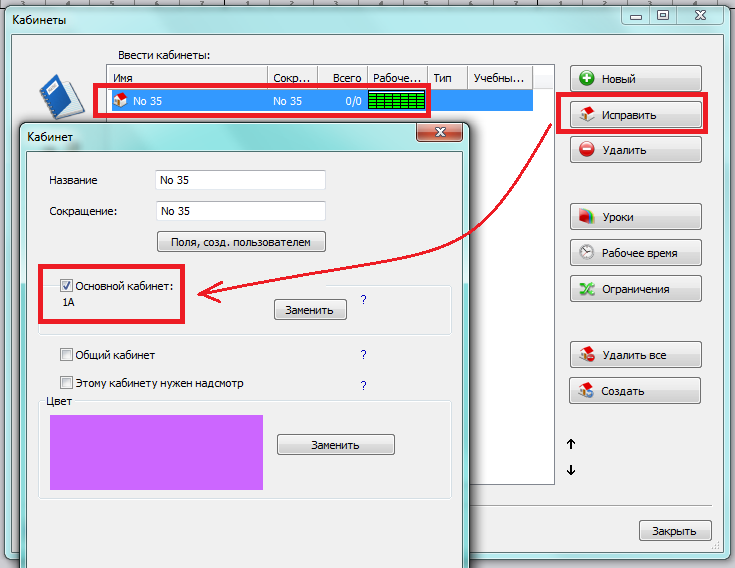Click the green working-time grid in No 35 row
Screen dimensions: 735x568
pos(397,100)
